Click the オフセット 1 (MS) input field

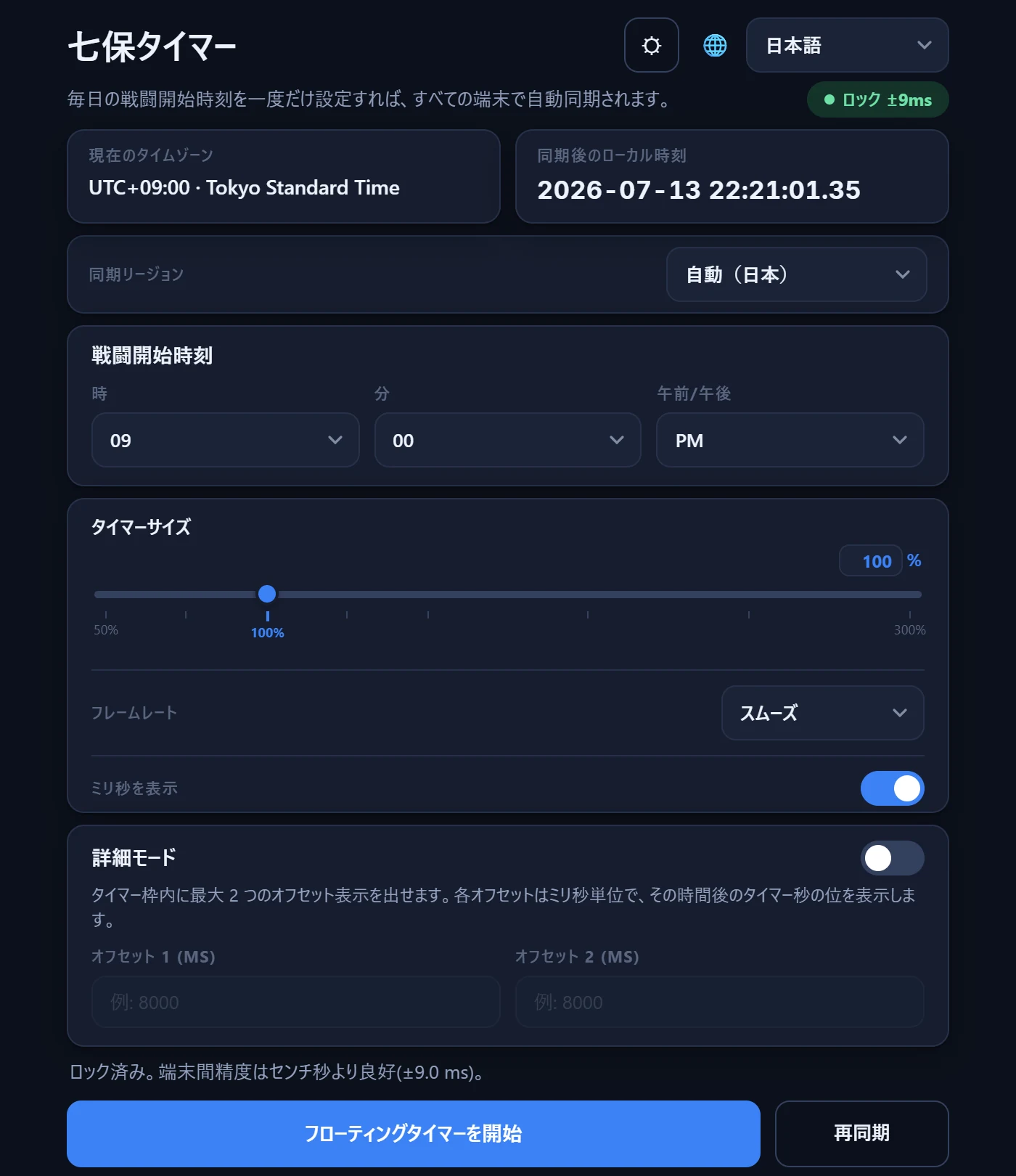(296, 1002)
